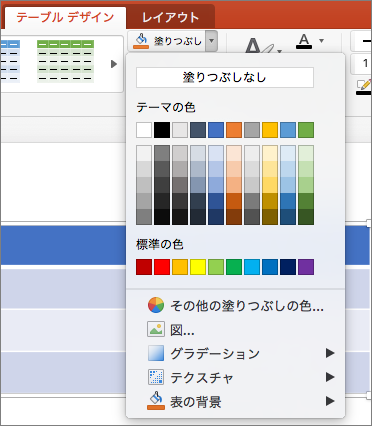Open the グラデーション submenu
This screenshot has width=372, height=426.
tap(235, 354)
